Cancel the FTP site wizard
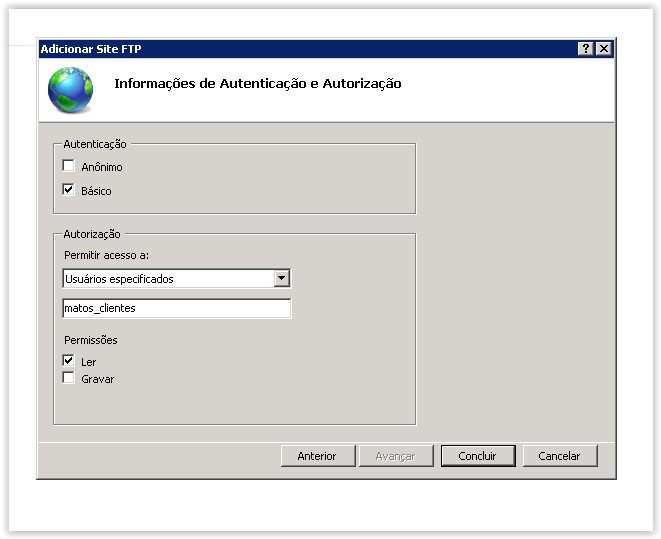Screen dimensions: 661x539 [560, 456]
